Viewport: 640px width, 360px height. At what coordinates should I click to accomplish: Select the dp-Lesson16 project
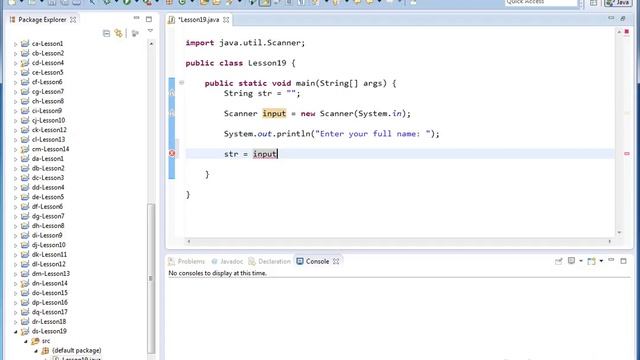pos(50,302)
